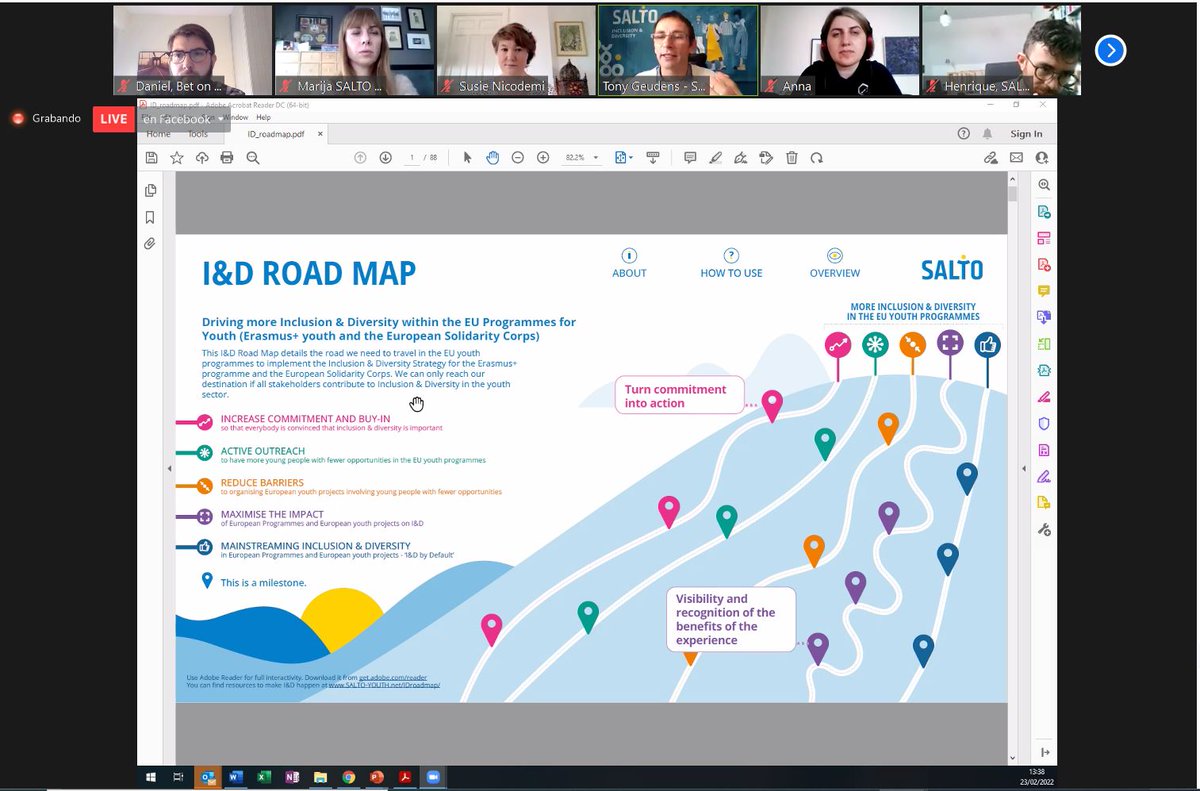Click HOW TO USE in the PDF

tap(731, 265)
